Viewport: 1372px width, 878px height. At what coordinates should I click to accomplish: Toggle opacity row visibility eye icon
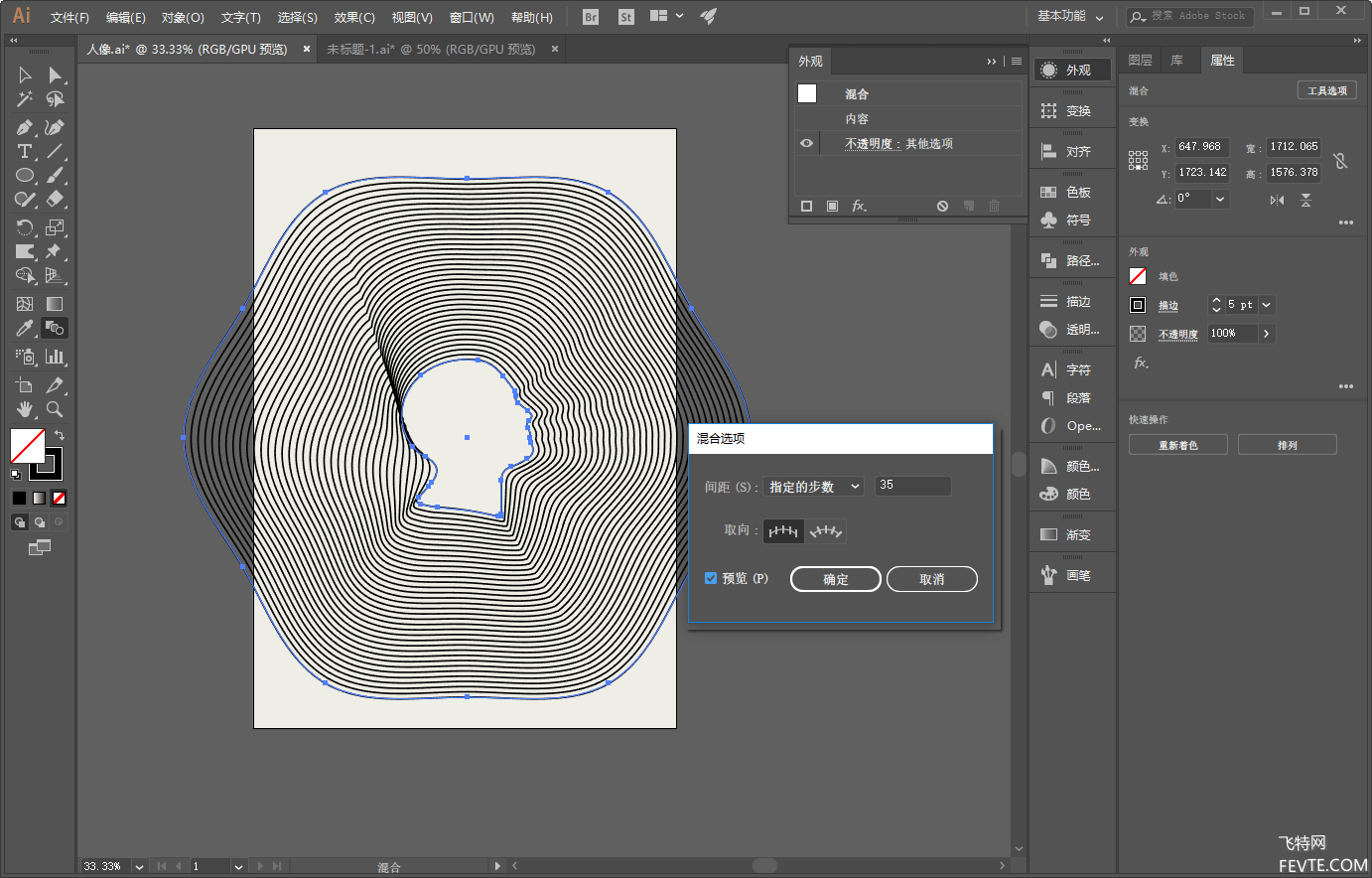[807, 143]
